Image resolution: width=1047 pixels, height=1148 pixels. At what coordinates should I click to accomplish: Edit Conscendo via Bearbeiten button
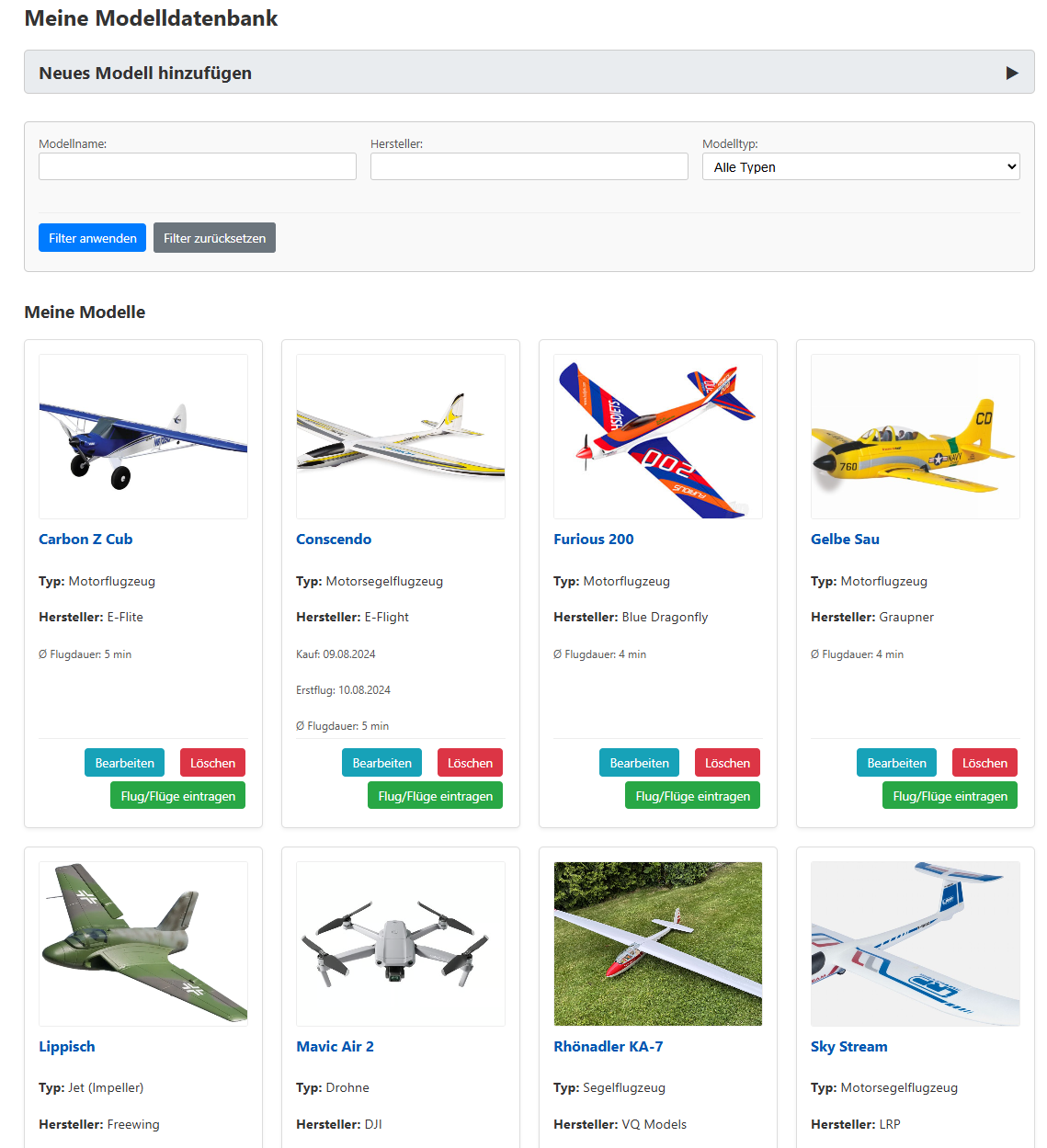point(381,763)
